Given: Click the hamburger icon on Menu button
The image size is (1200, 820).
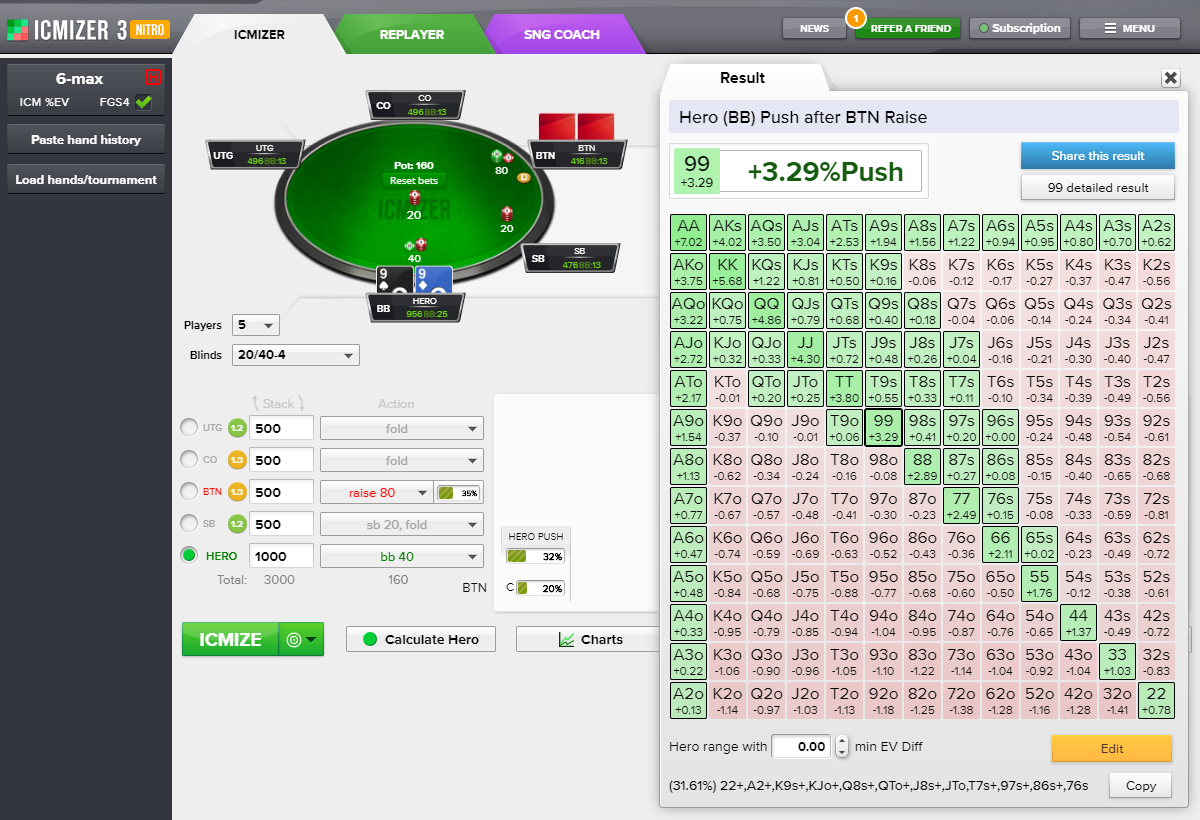Looking at the screenshot, I should click(1110, 29).
